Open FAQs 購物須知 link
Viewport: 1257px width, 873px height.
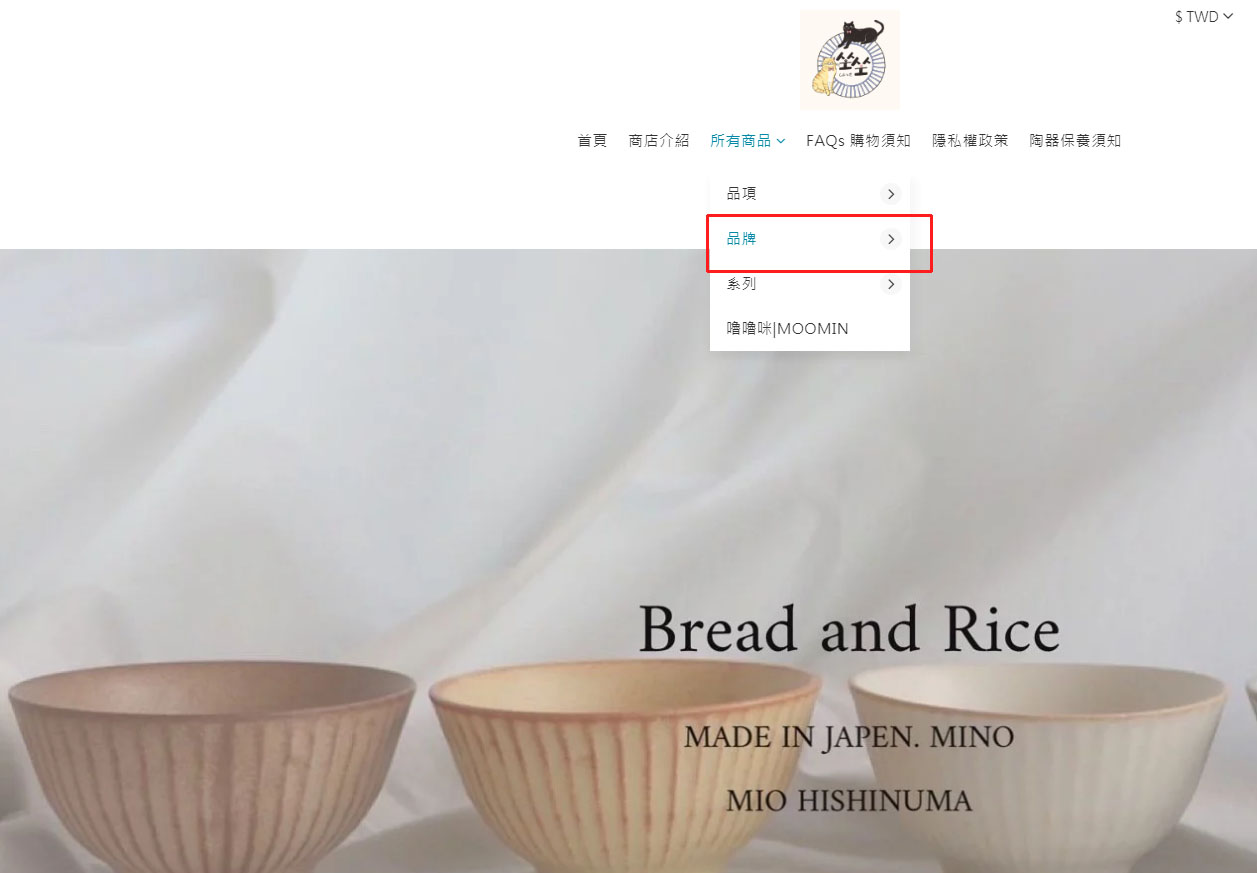858,141
